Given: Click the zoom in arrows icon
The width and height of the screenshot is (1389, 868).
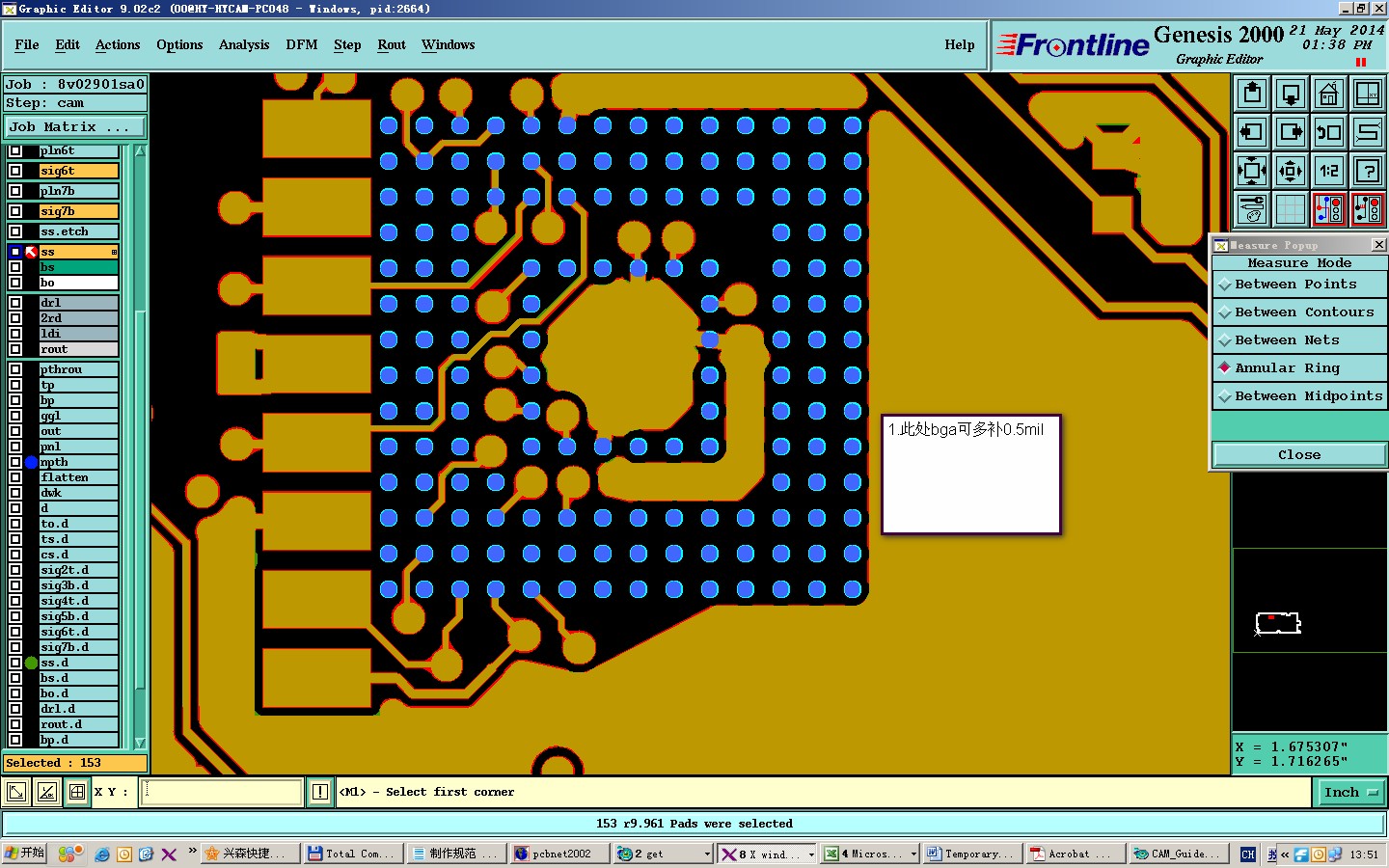Looking at the screenshot, I should click(x=1252, y=171).
